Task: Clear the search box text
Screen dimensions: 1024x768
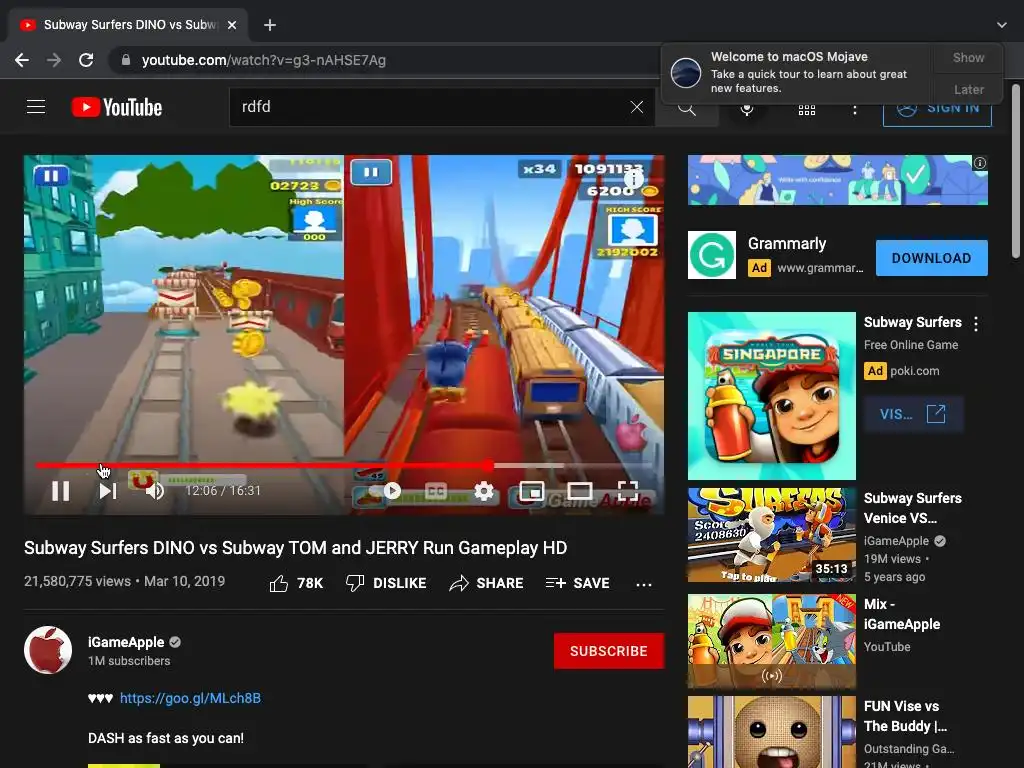Action: [637, 107]
